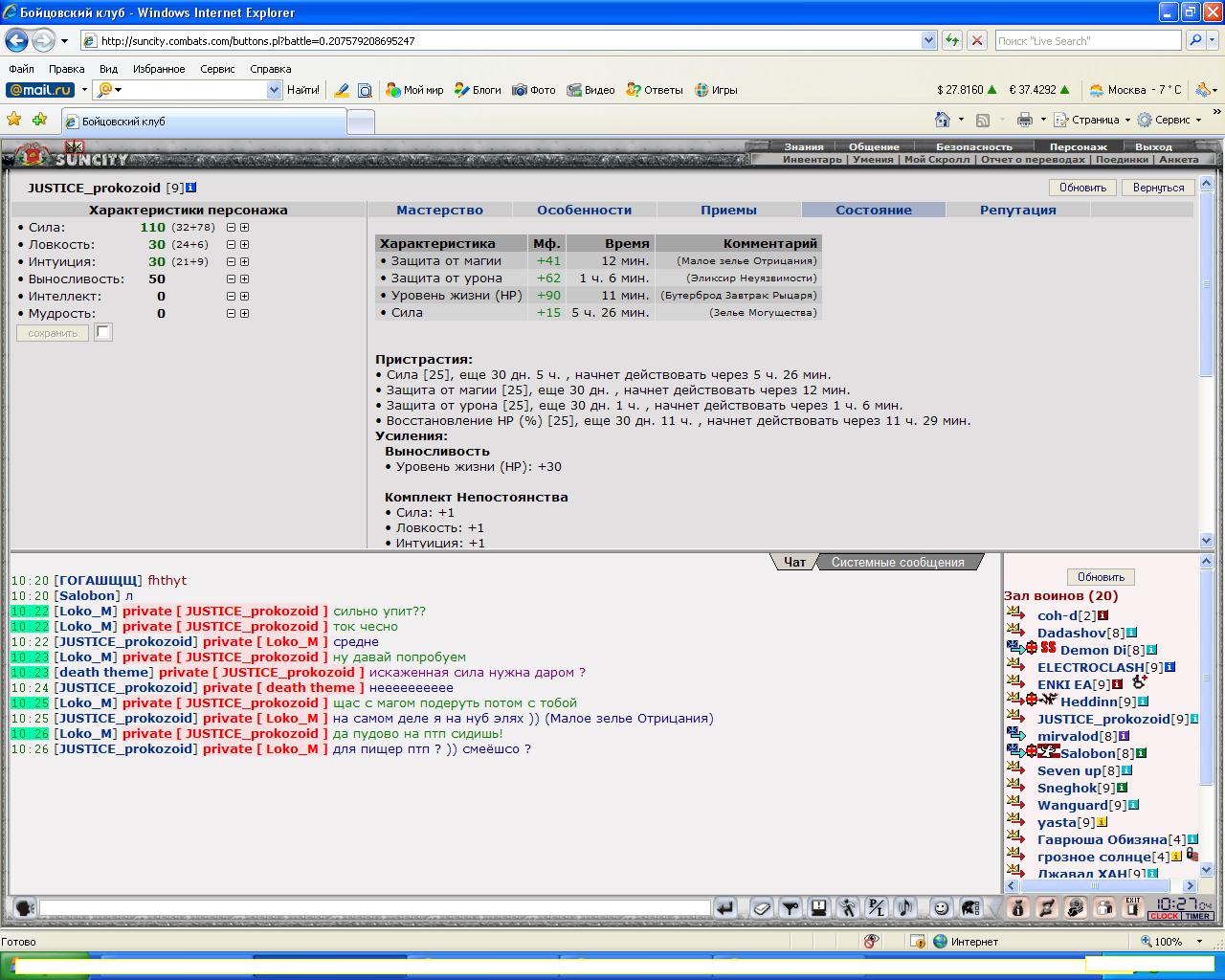
Task: Click the P/L icon in chat bar
Action: click(x=877, y=908)
